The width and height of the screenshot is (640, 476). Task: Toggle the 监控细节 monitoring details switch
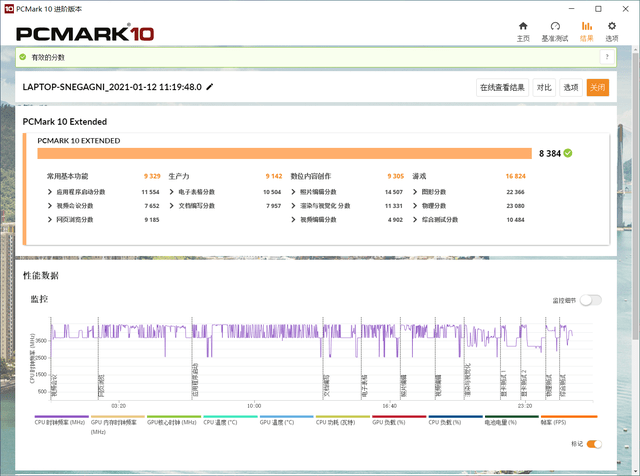click(x=591, y=299)
